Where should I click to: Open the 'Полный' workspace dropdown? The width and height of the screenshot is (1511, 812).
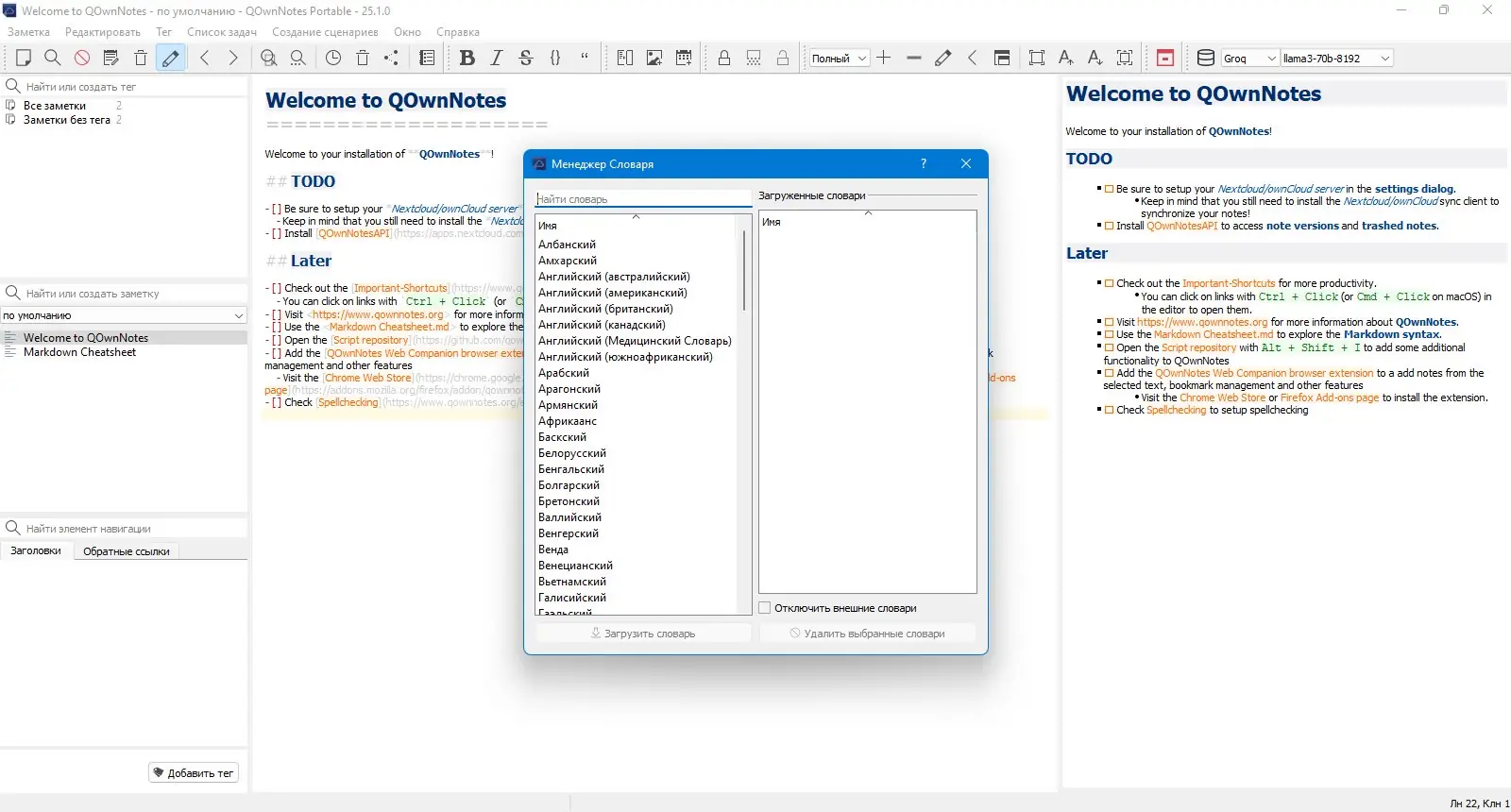(x=839, y=59)
